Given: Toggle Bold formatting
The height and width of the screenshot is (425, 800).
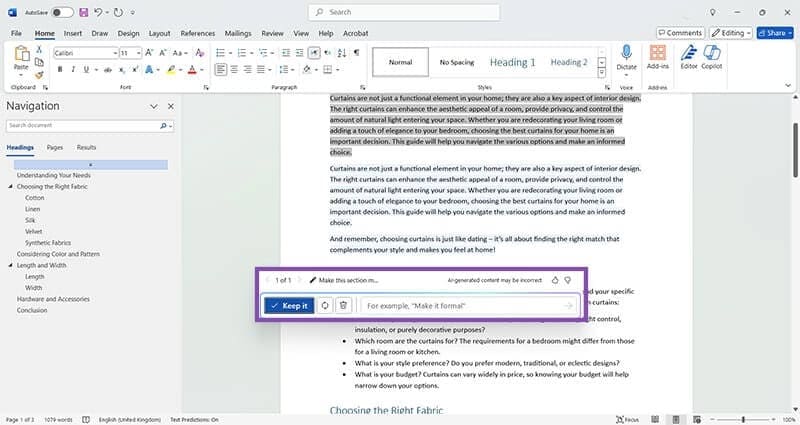Looking at the screenshot, I should (x=60, y=70).
